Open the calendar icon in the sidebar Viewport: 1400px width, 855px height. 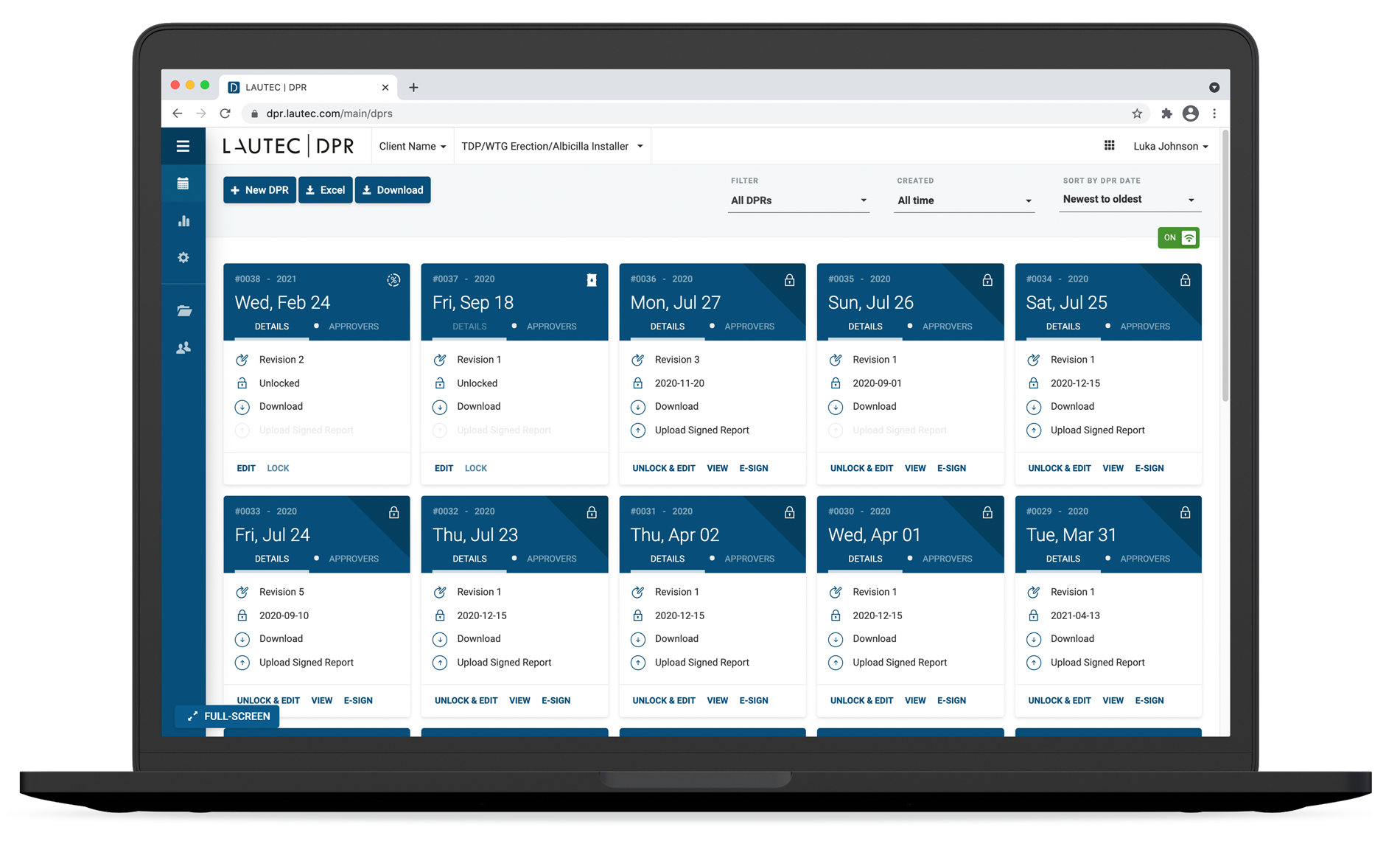183,184
